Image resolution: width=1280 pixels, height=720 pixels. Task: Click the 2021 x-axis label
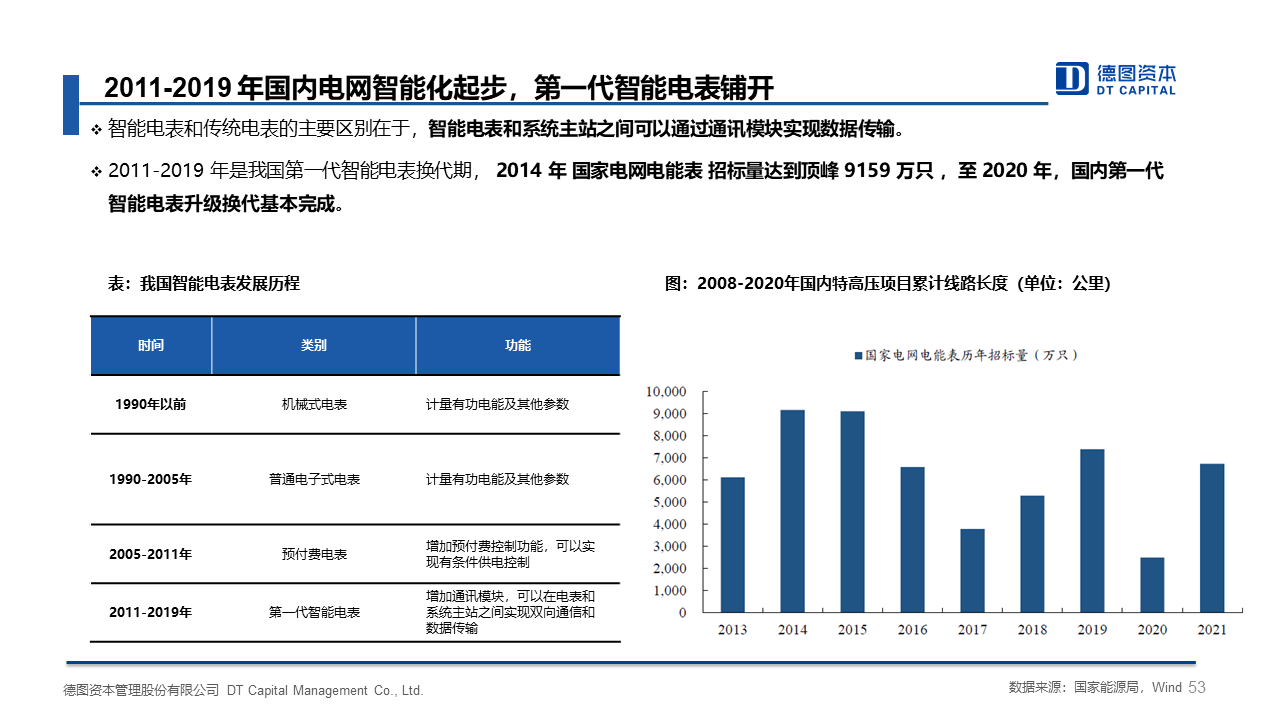pyautogui.click(x=1212, y=630)
